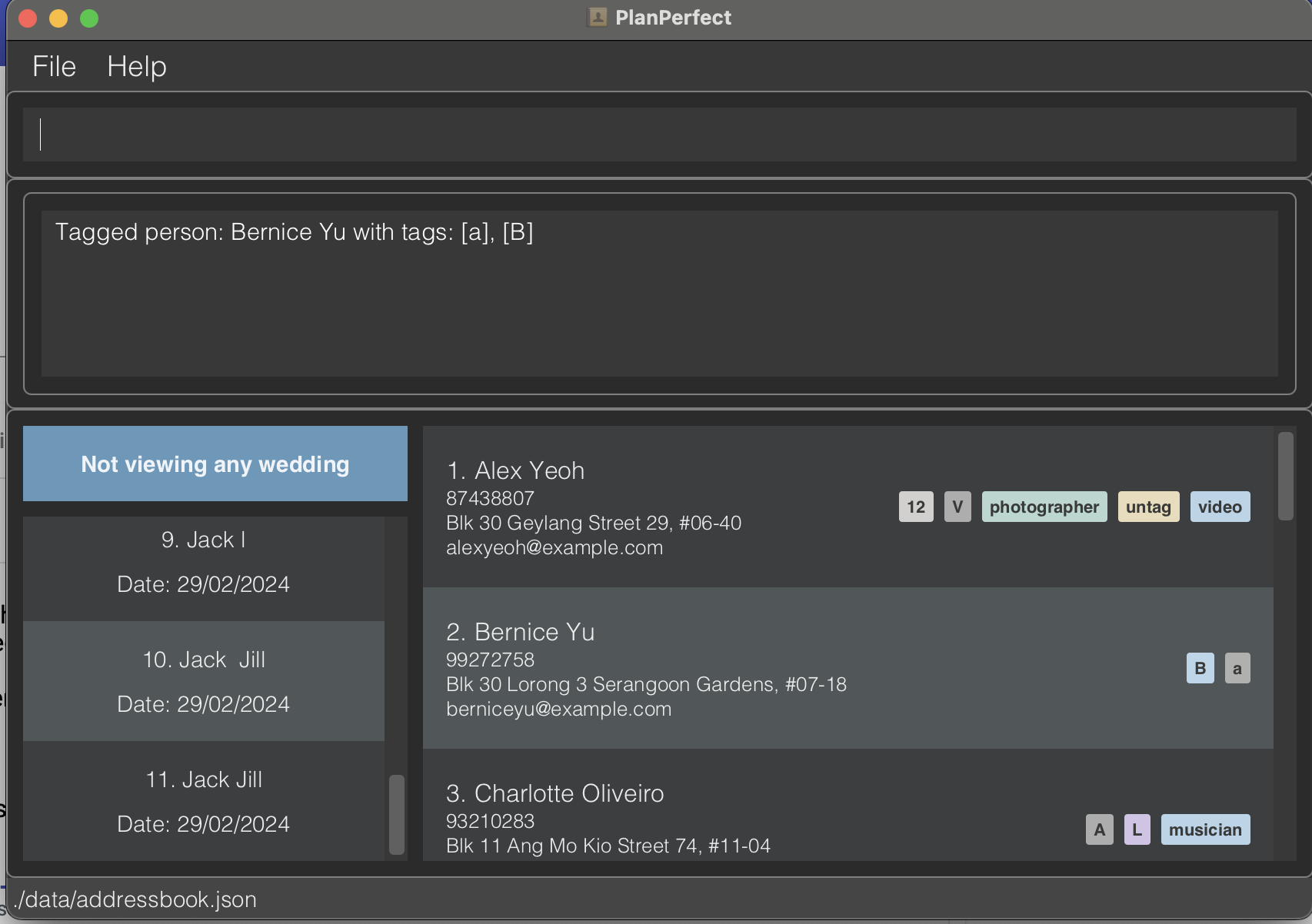Click the 'Tagged person: Bernice Yu' result message
Screen dimensions: 1312x924
(295, 232)
